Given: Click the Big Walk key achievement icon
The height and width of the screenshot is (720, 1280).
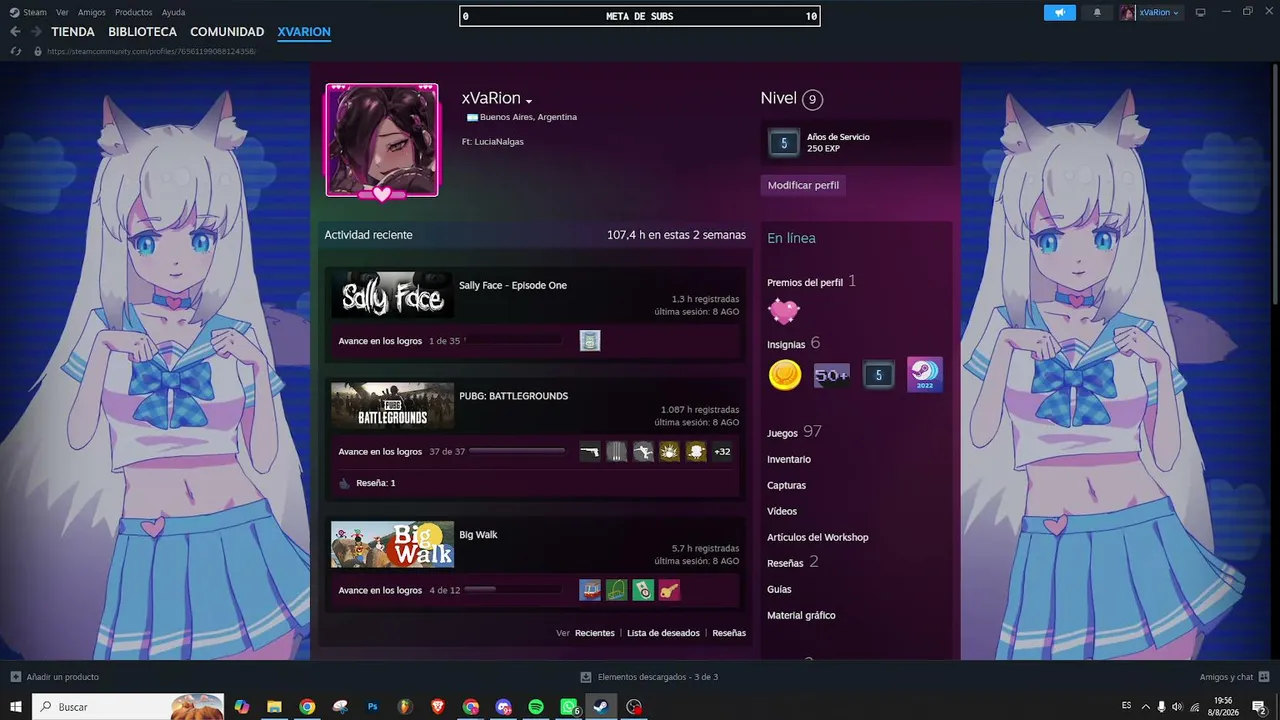Looking at the screenshot, I should tap(670, 591).
